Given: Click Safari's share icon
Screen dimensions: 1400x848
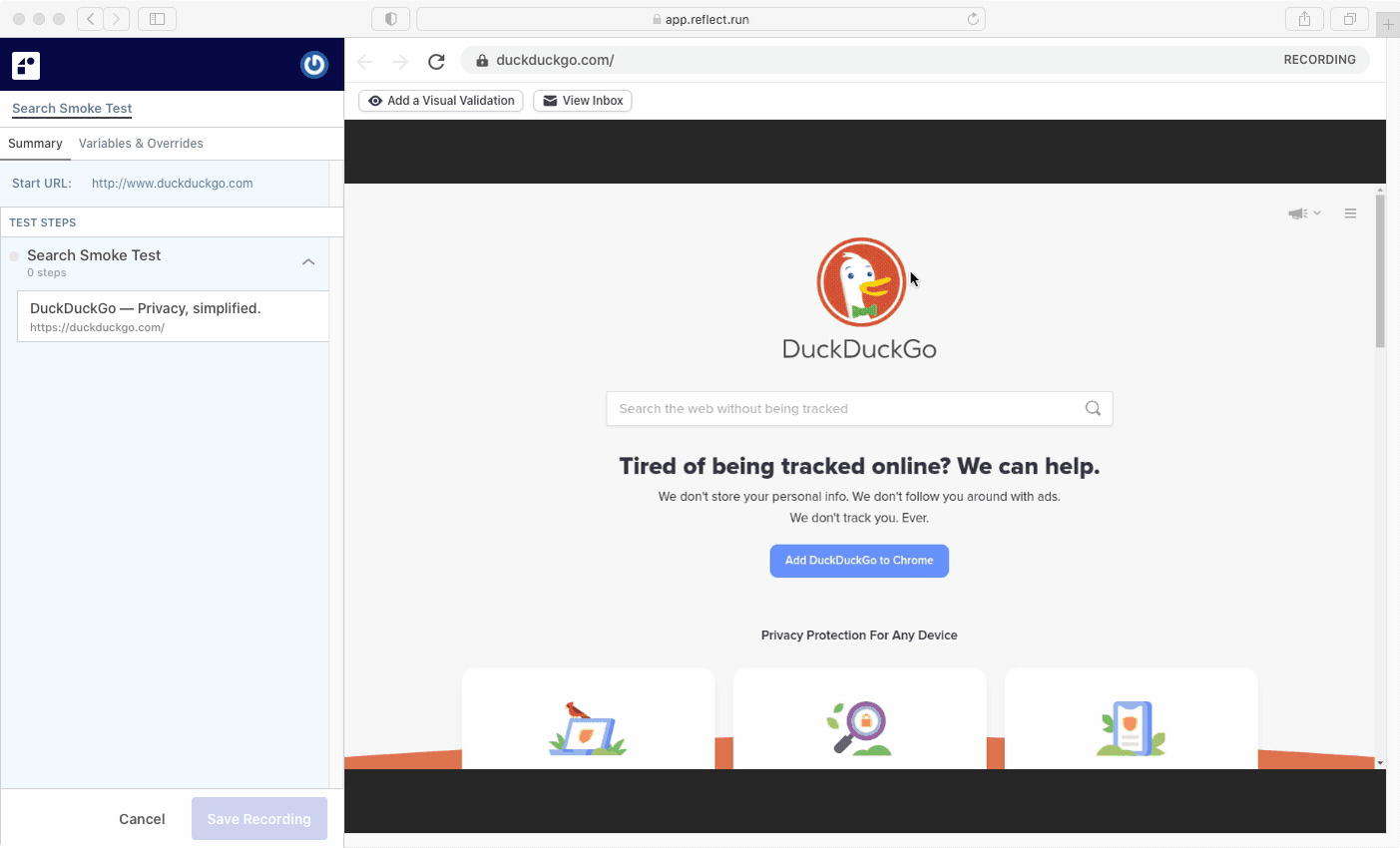Looking at the screenshot, I should click(1304, 19).
